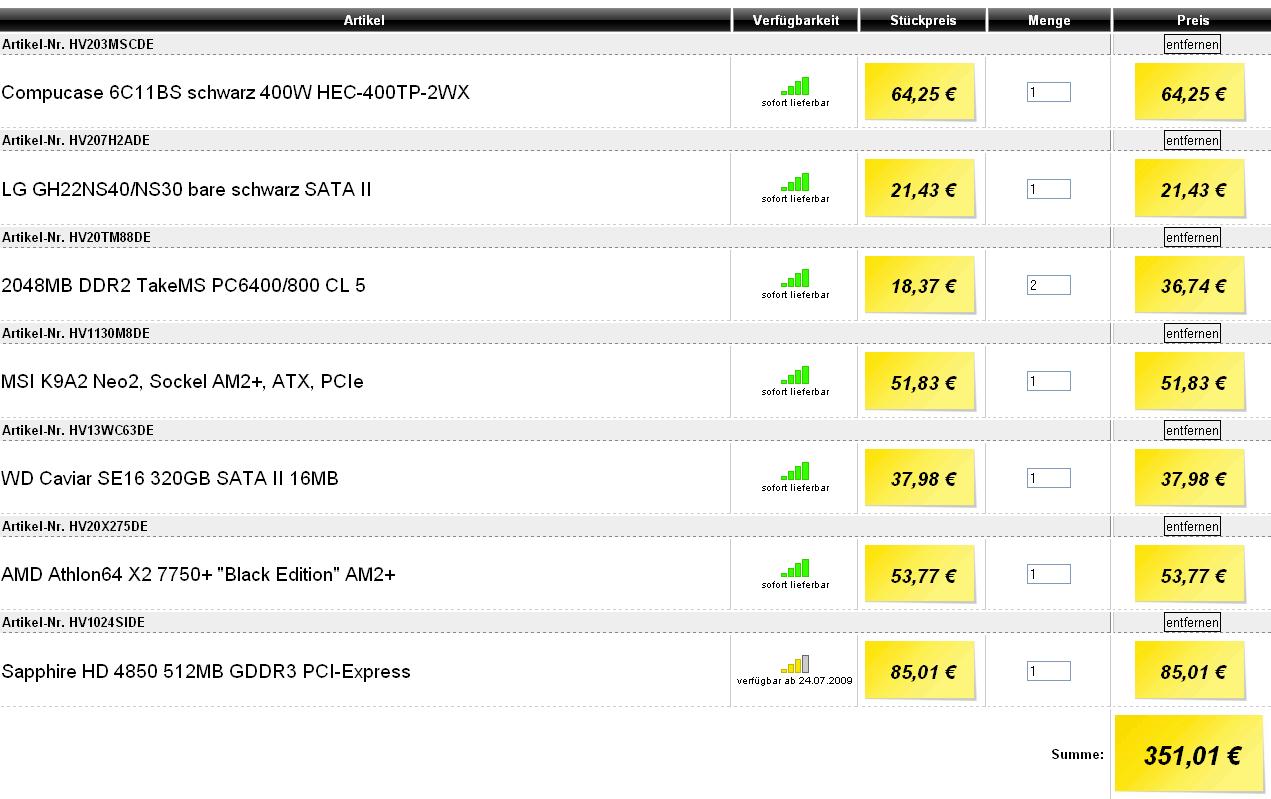Click text Artikel-Nr. HV207H2ADE
Image resolution: width=1271 pixels, height=799 pixels.
[x=76, y=141]
